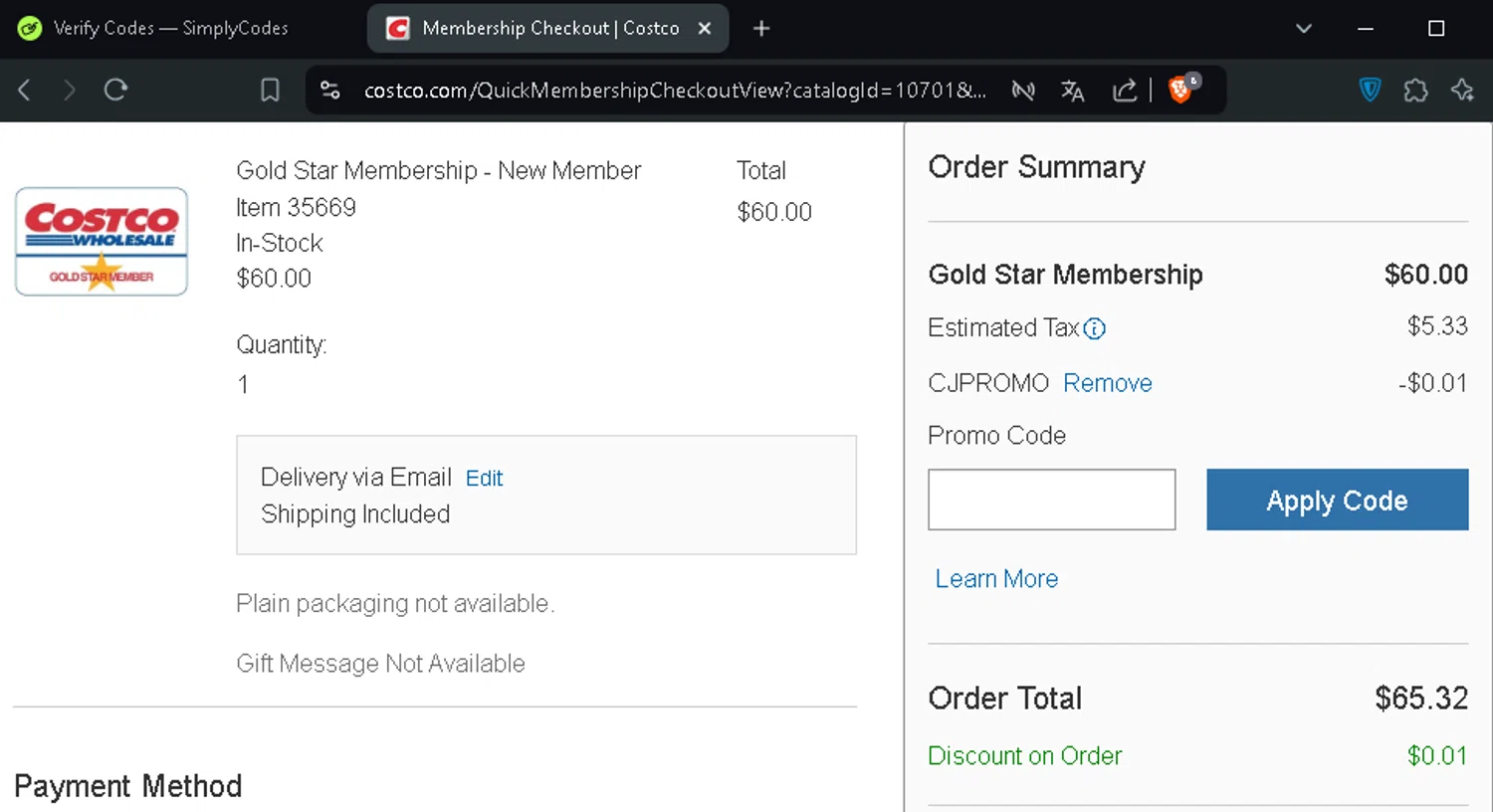Viewport: 1493px width, 812px height.
Task: Click the translate page icon
Action: [1072, 91]
